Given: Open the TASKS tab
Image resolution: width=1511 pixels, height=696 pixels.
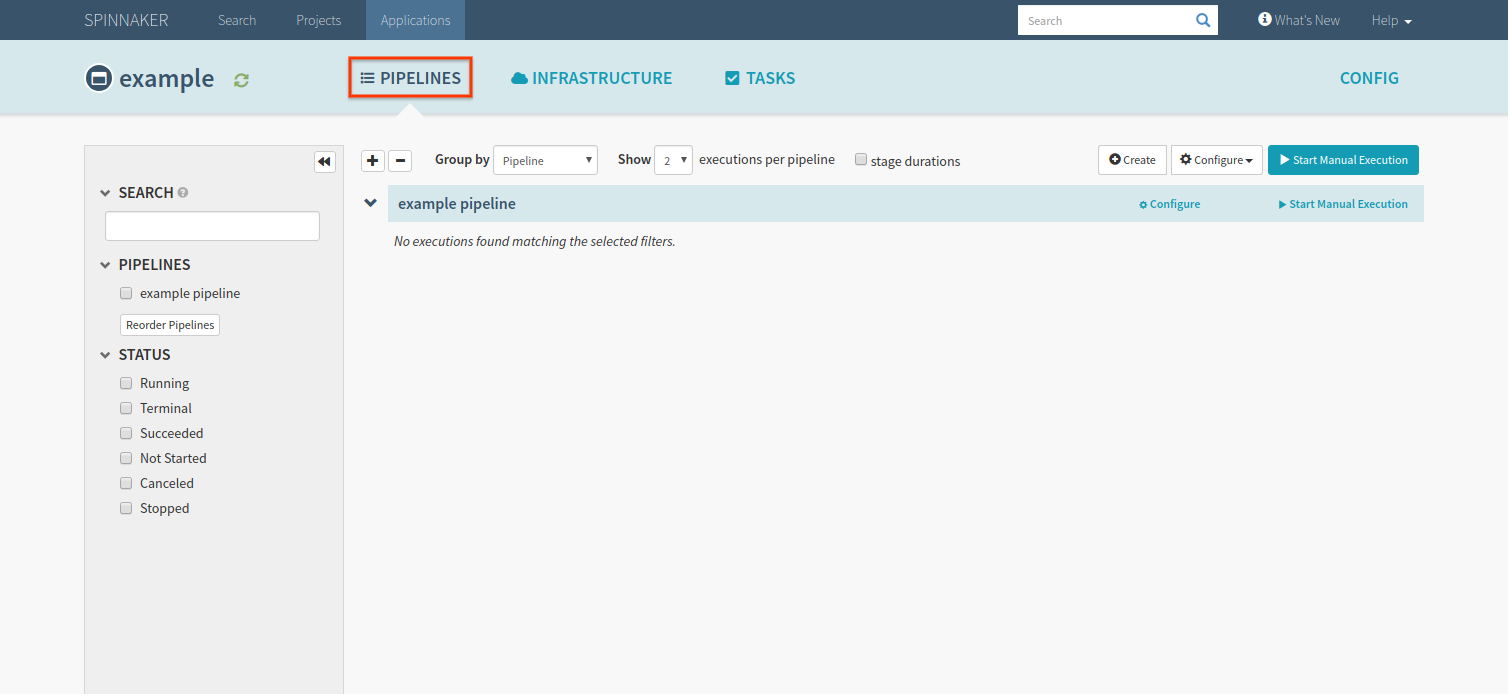Looking at the screenshot, I should 760,77.
